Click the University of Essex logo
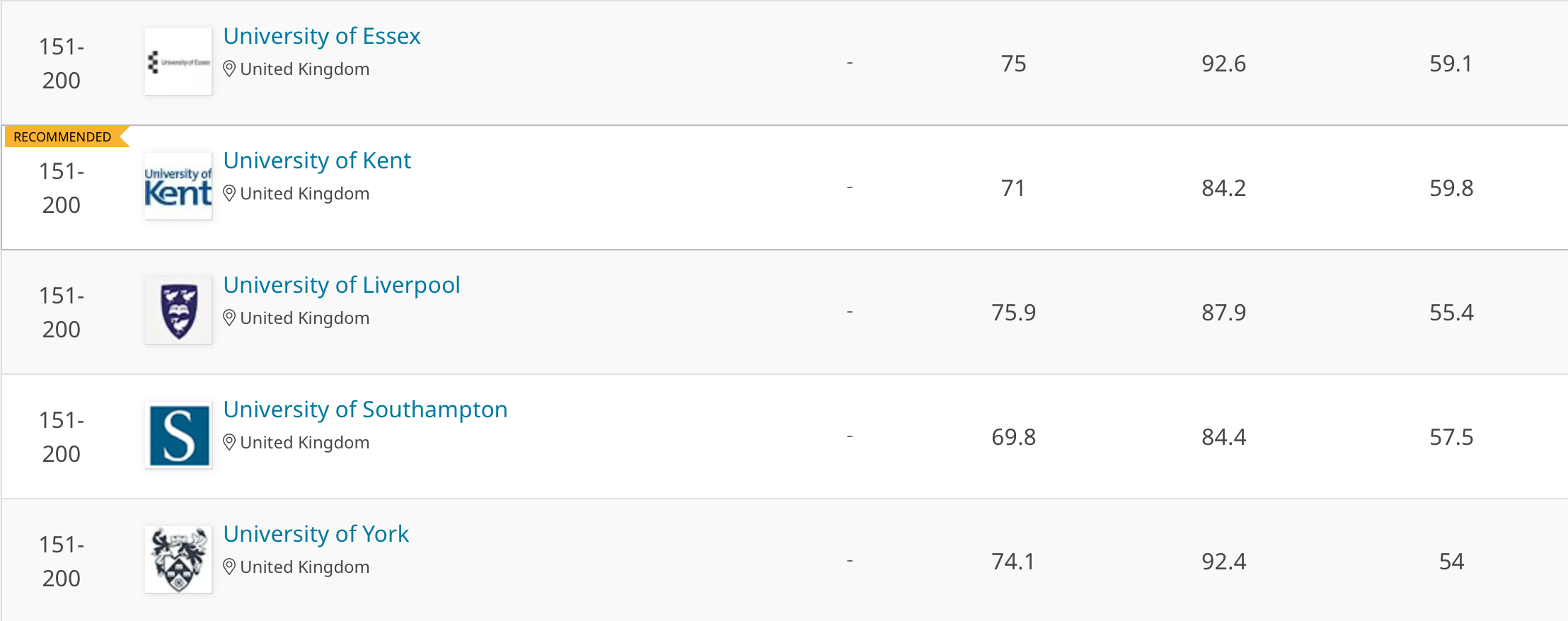Image resolution: width=1568 pixels, height=621 pixels. pyautogui.click(x=178, y=62)
